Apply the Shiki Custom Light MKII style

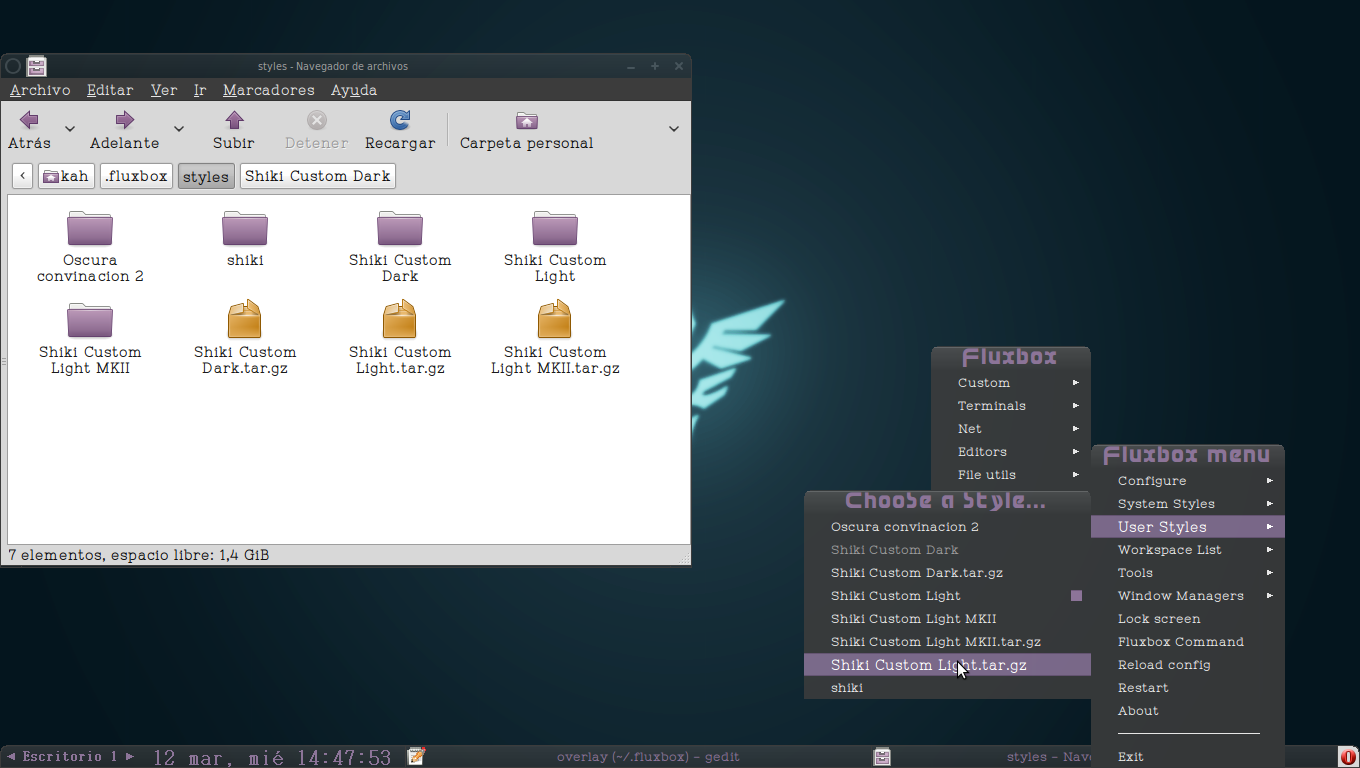(x=947, y=619)
